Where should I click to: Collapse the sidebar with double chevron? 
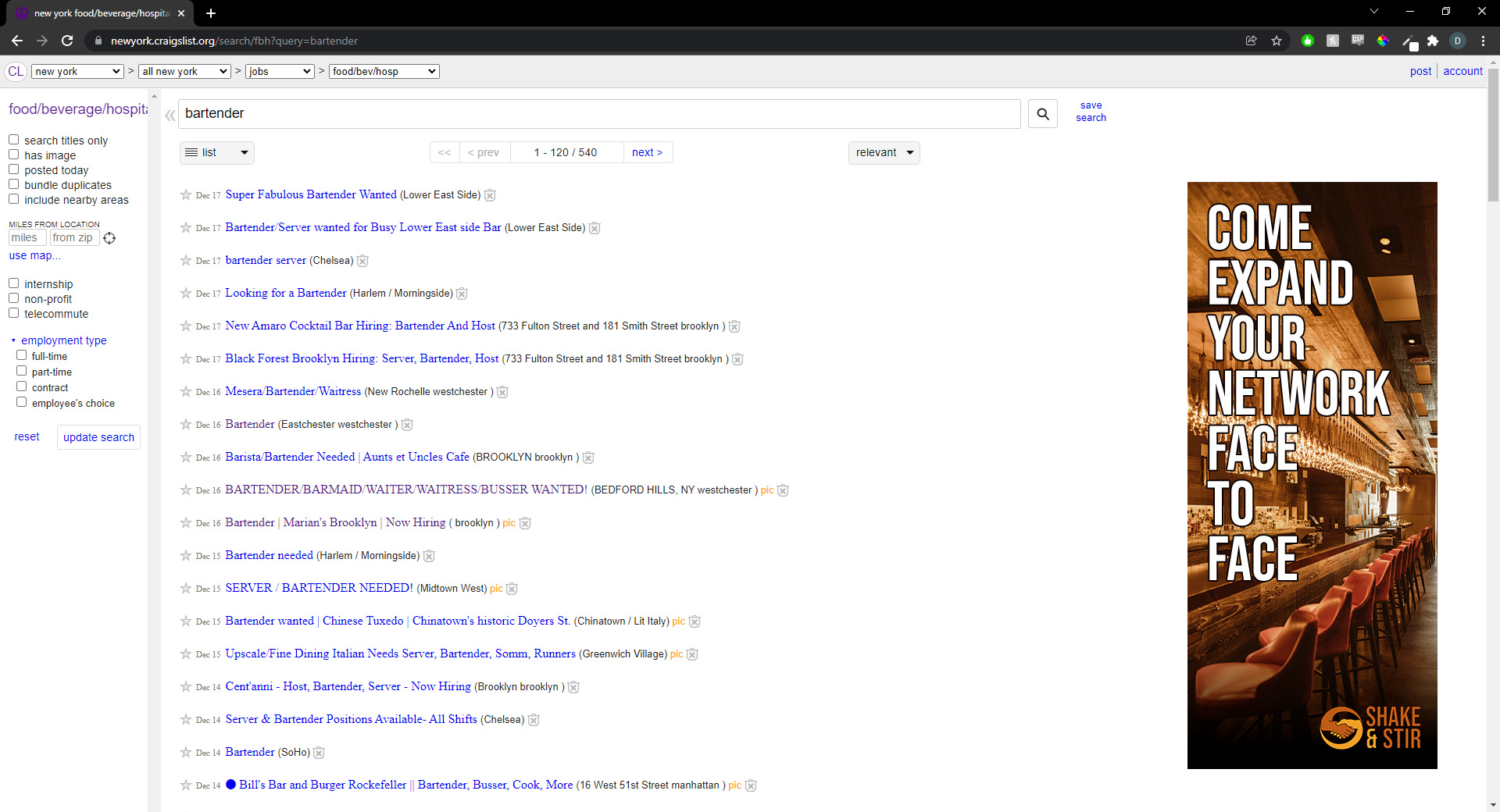tap(170, 116)
